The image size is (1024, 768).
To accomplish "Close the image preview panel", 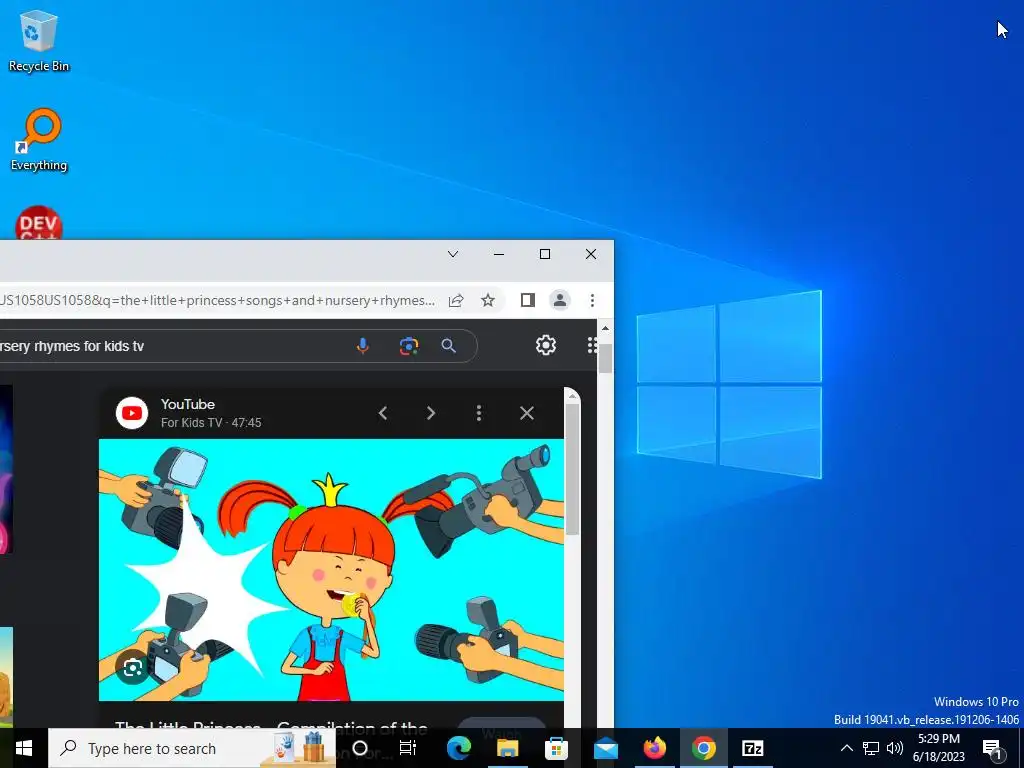I will pos(527,413).
